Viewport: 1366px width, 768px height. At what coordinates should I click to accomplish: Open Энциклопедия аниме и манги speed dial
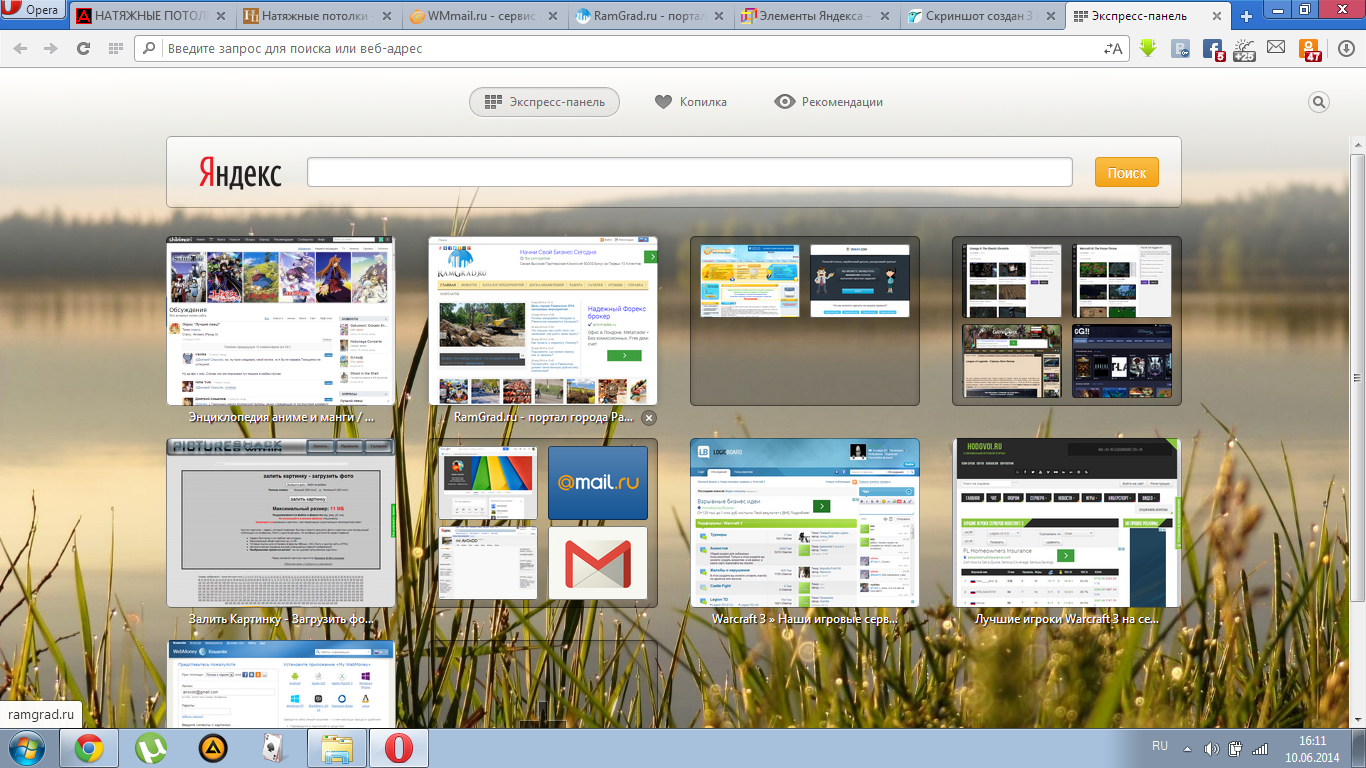(281, 321)
